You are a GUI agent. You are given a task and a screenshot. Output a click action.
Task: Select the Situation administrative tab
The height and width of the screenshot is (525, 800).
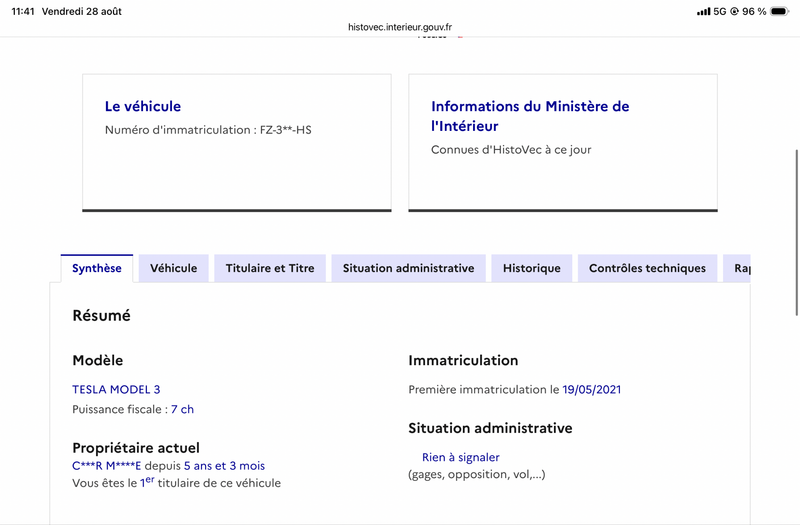[x=408, y=268]
